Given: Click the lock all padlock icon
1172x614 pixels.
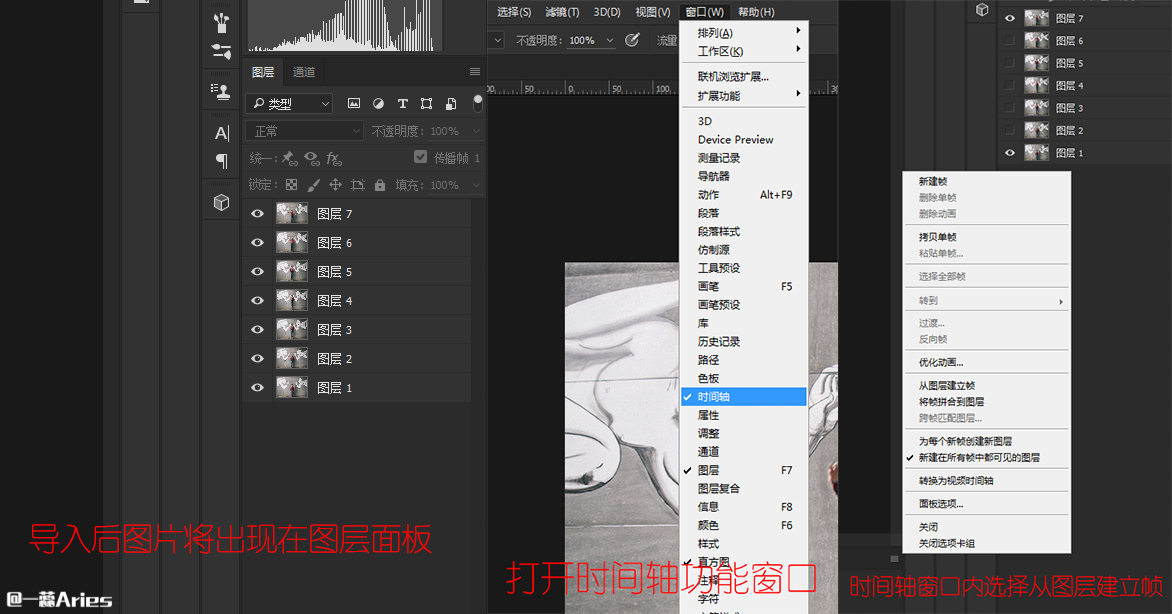Looking at the screenshot, I should 380,185.
